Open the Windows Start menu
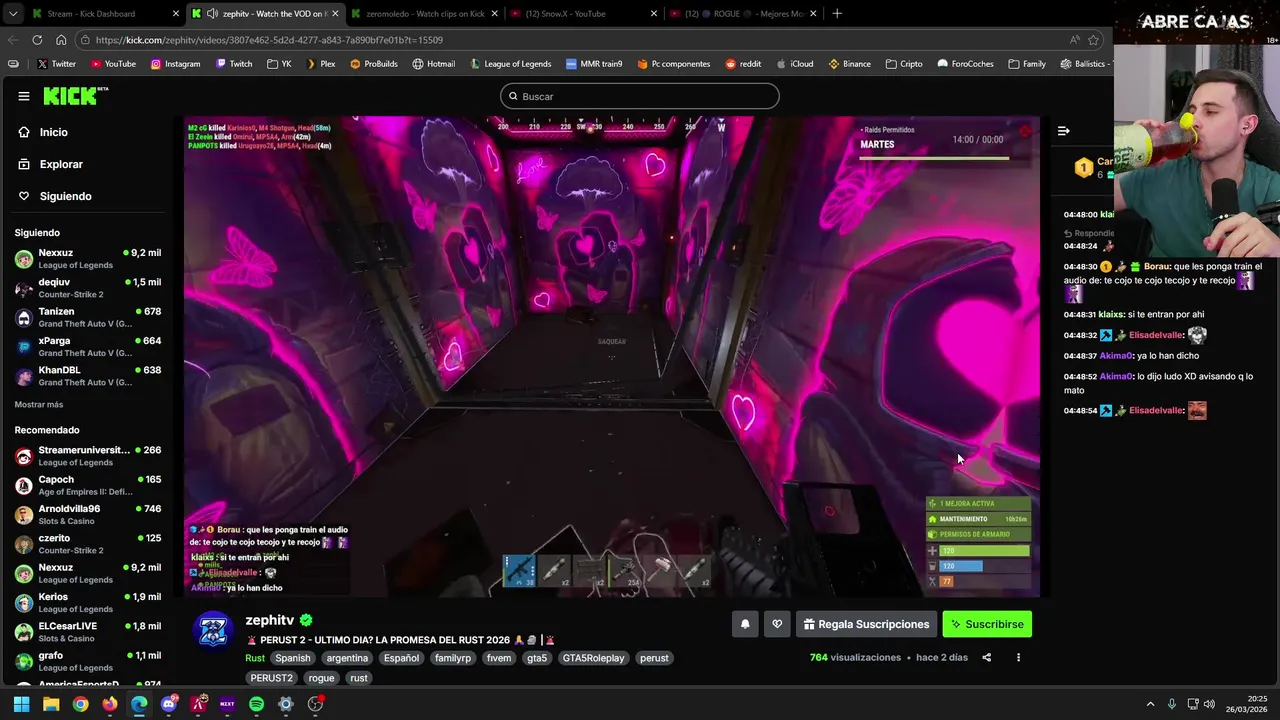1280x720 pixels. coord(21,704)
